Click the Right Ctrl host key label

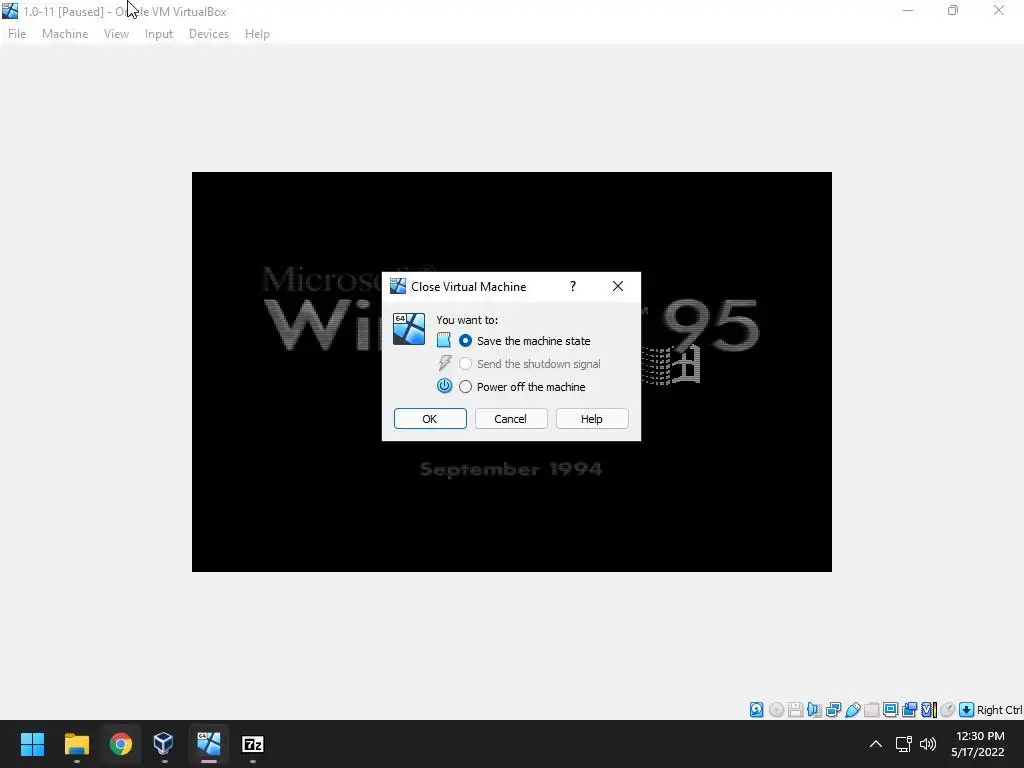click(999, 710)
